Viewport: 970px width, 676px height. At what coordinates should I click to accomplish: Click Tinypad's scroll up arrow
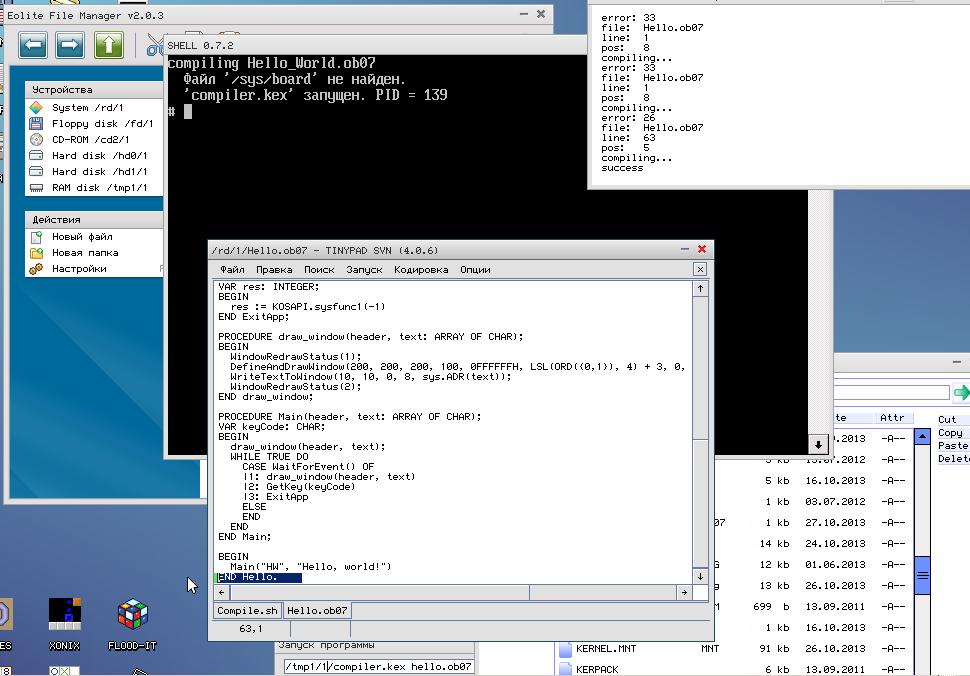pos(700,289)
